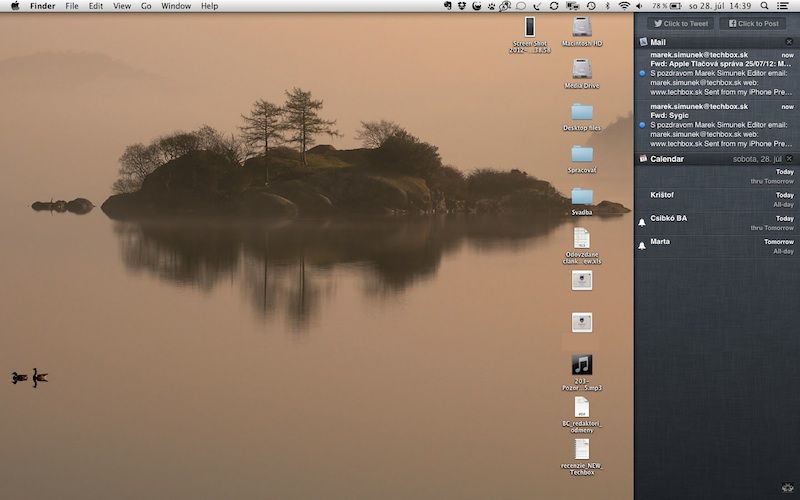800x500 pixels.
Task: Open the View menu
Action: (122, 6)
